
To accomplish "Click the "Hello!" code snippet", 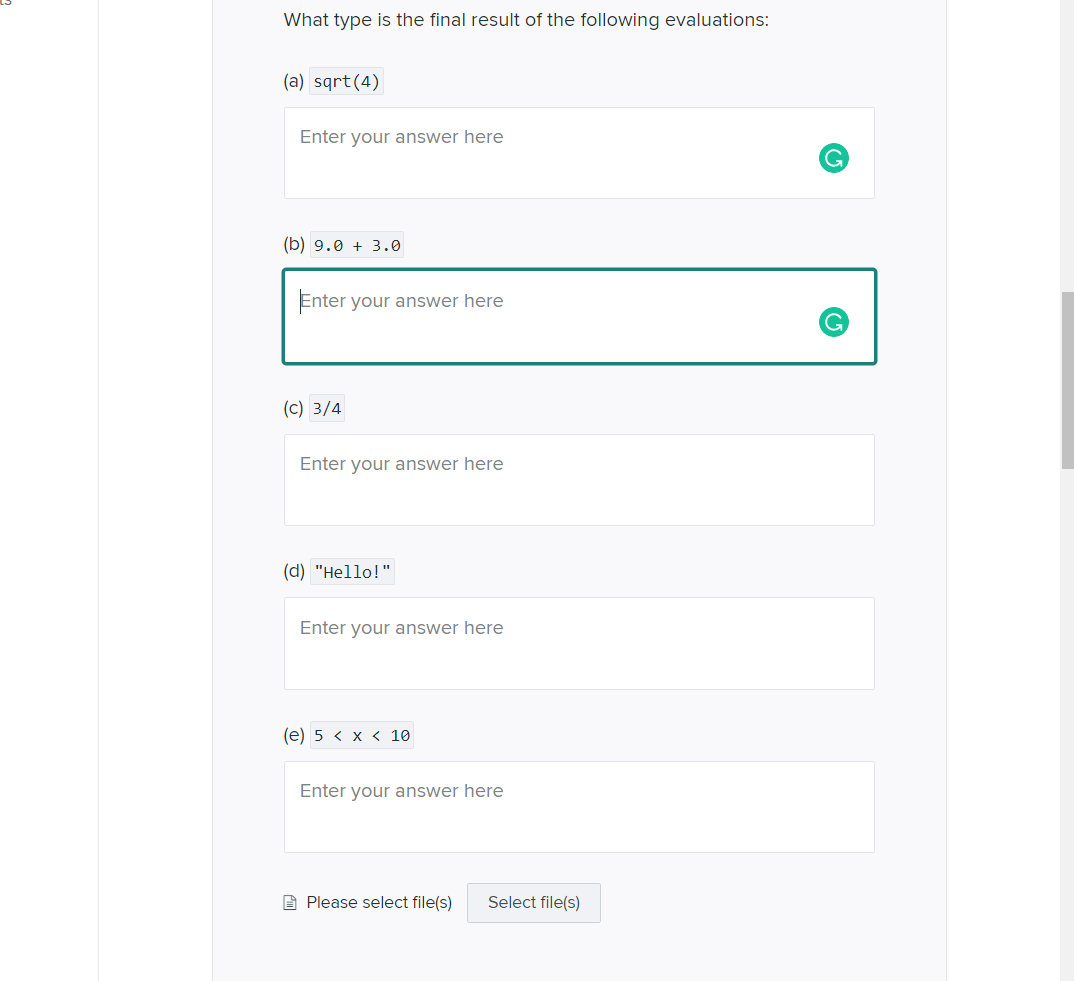I will [x=353, y=572].
